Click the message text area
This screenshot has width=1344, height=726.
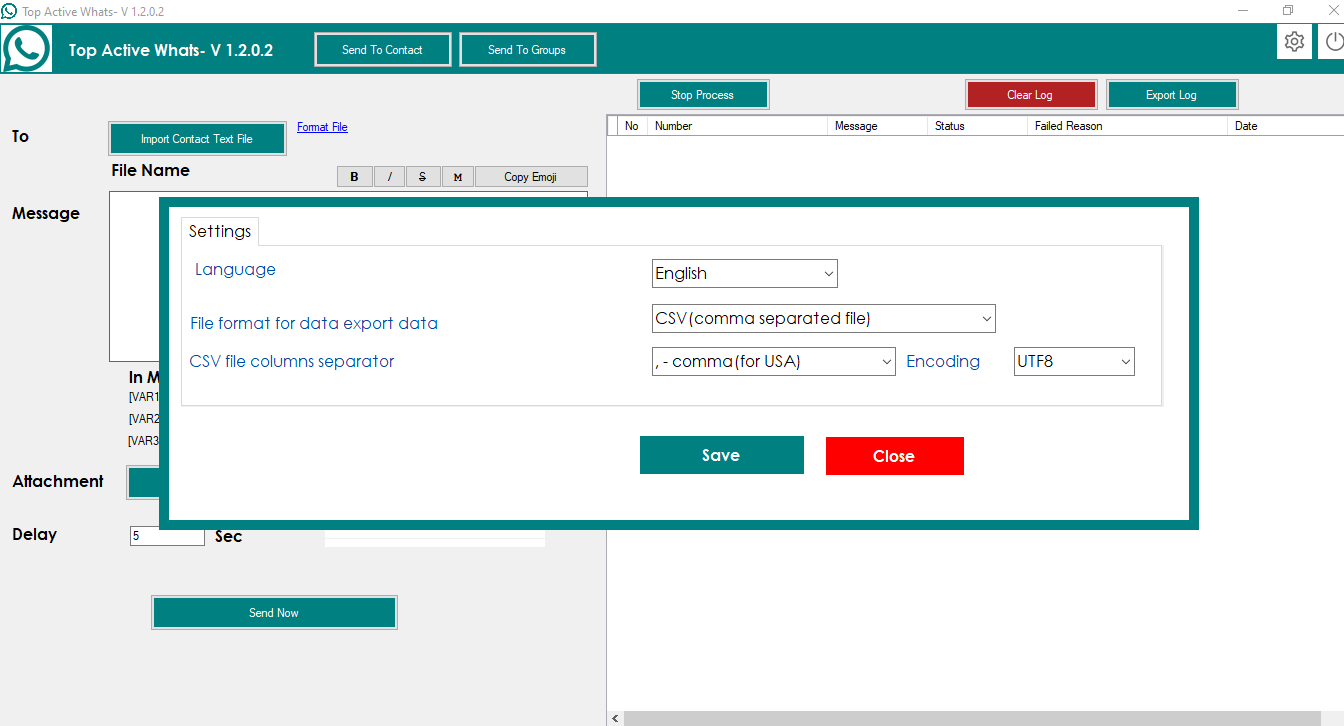133,276
